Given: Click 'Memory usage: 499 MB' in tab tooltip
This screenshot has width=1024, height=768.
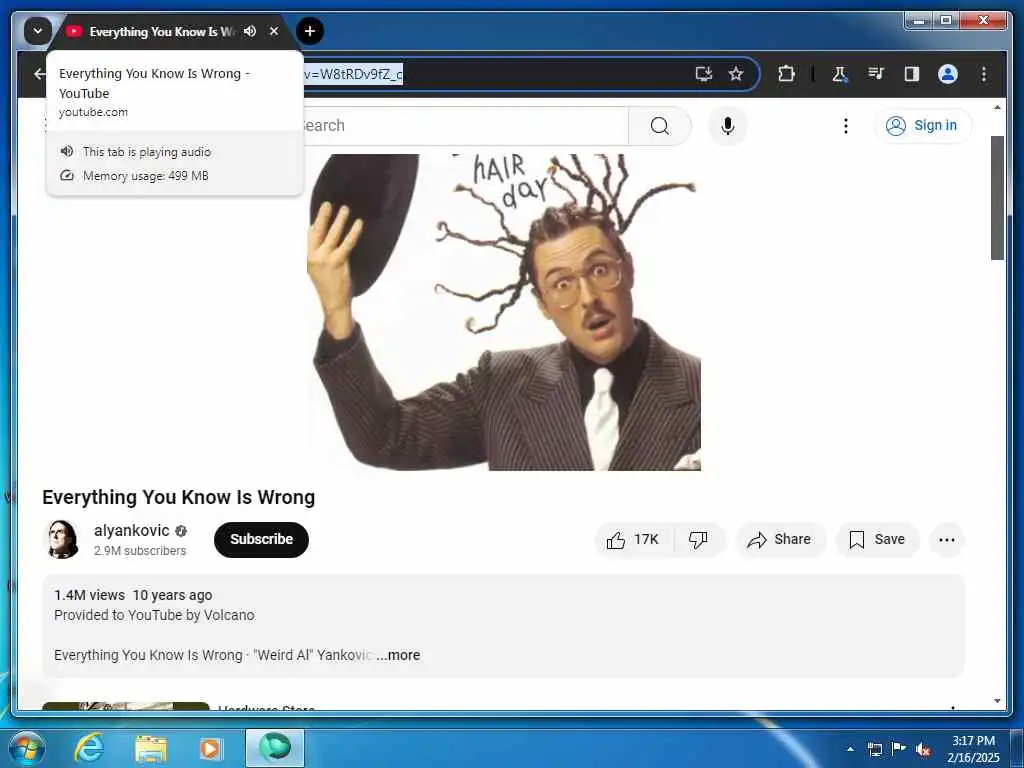Looking at the screenshot, I should [146, 176].
